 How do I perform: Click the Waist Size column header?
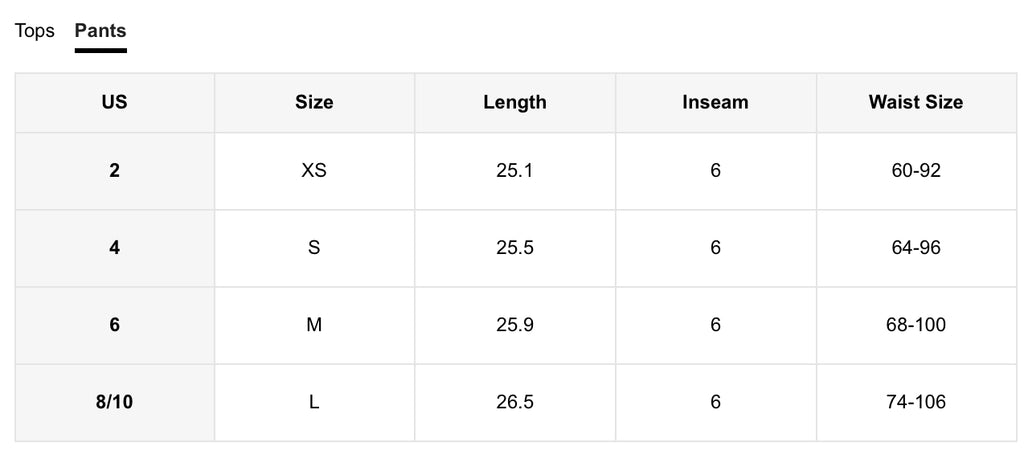915,102
